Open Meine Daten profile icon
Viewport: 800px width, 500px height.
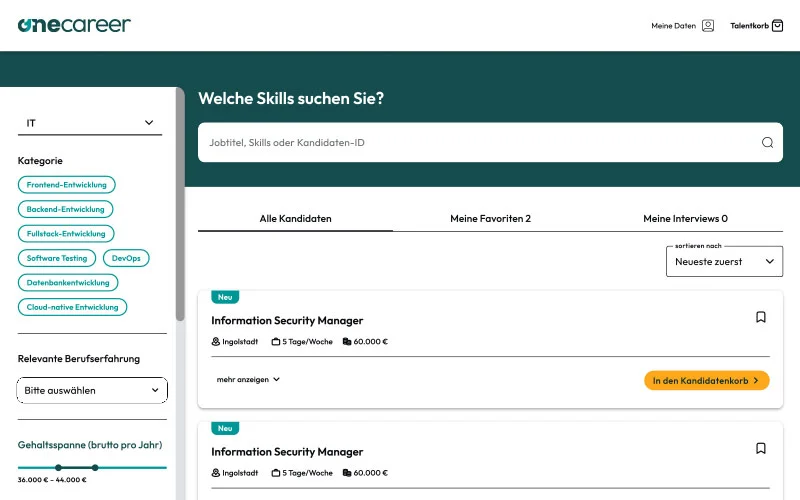(708, 26)
